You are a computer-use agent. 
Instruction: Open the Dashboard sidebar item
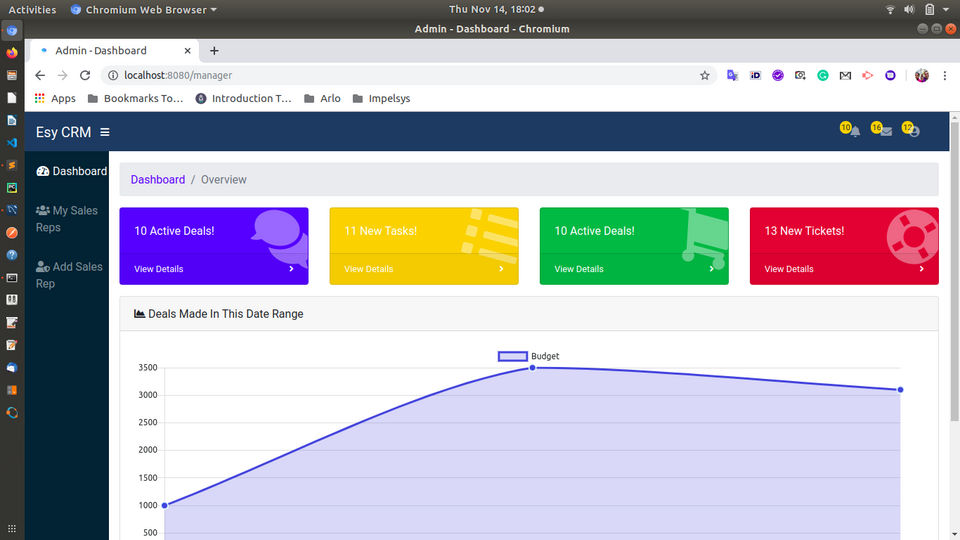pos(72,171)
